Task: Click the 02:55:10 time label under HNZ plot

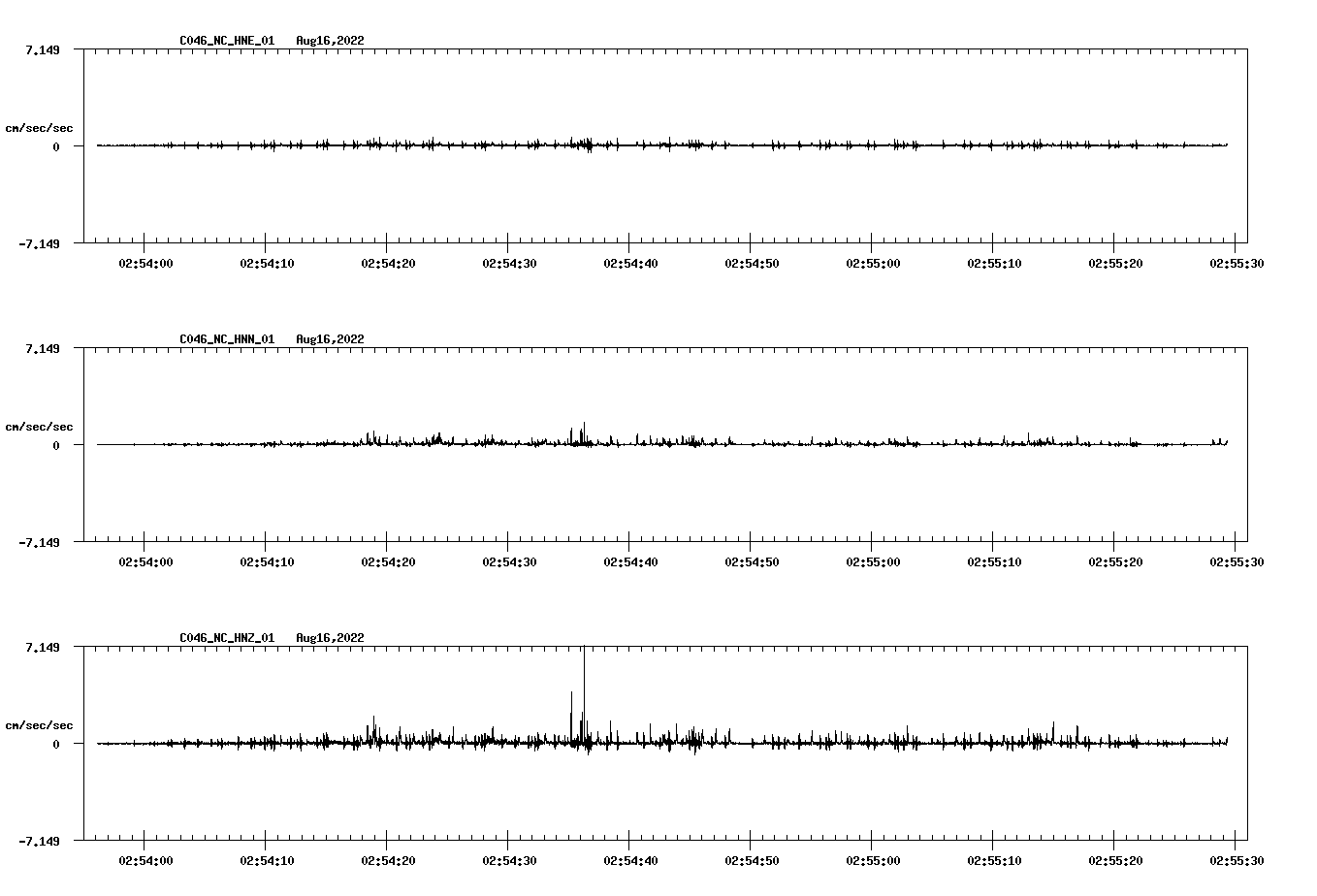Action: [x=995, y=860]
